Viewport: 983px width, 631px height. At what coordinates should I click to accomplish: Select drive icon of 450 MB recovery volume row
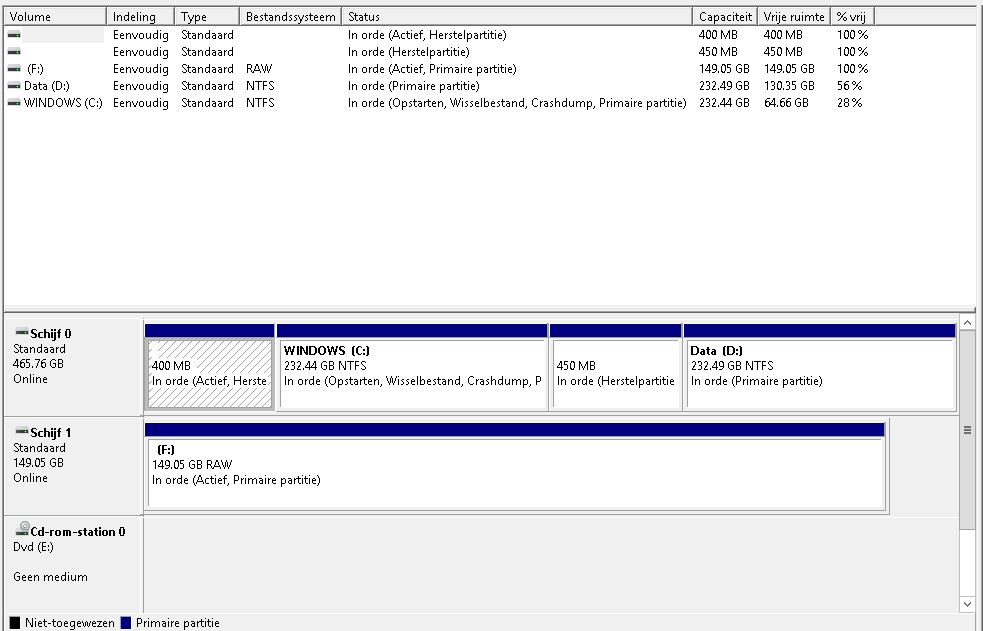click(x=14, y=52)
